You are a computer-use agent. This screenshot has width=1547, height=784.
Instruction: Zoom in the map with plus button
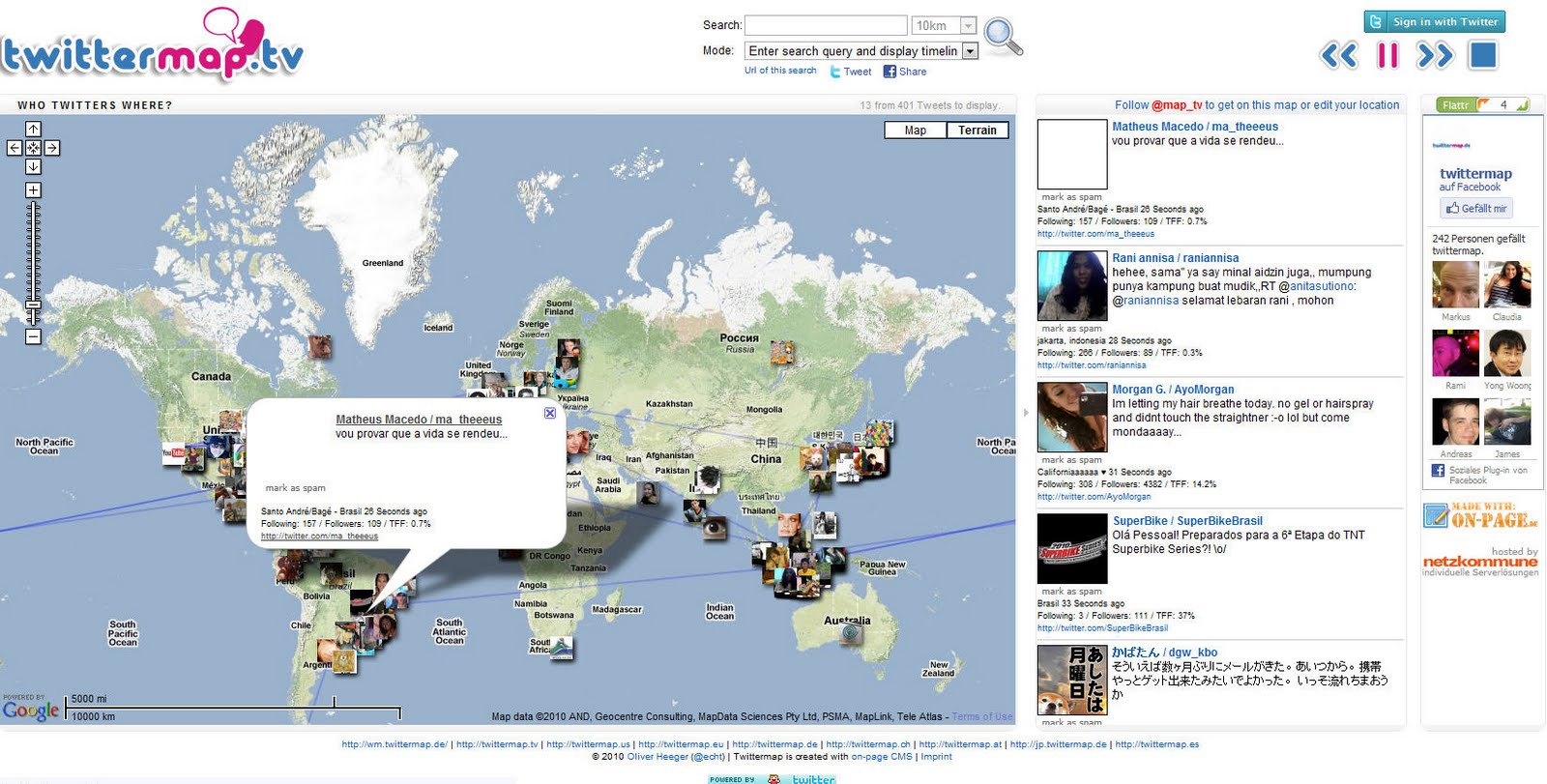pyautogui.click(x=33, y=190)
